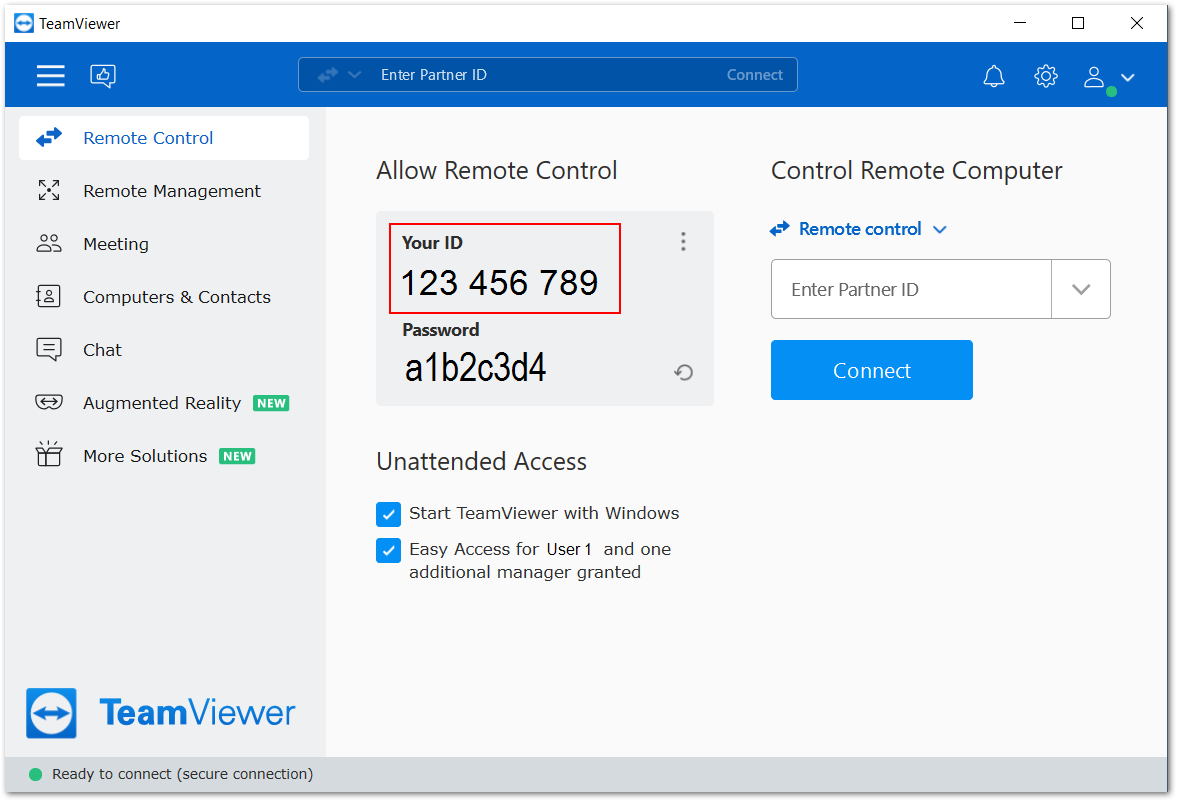1177x801 pixels.
Task: Open the settings gear icon
Action: pyautogui.click(x=1046, y=76)
